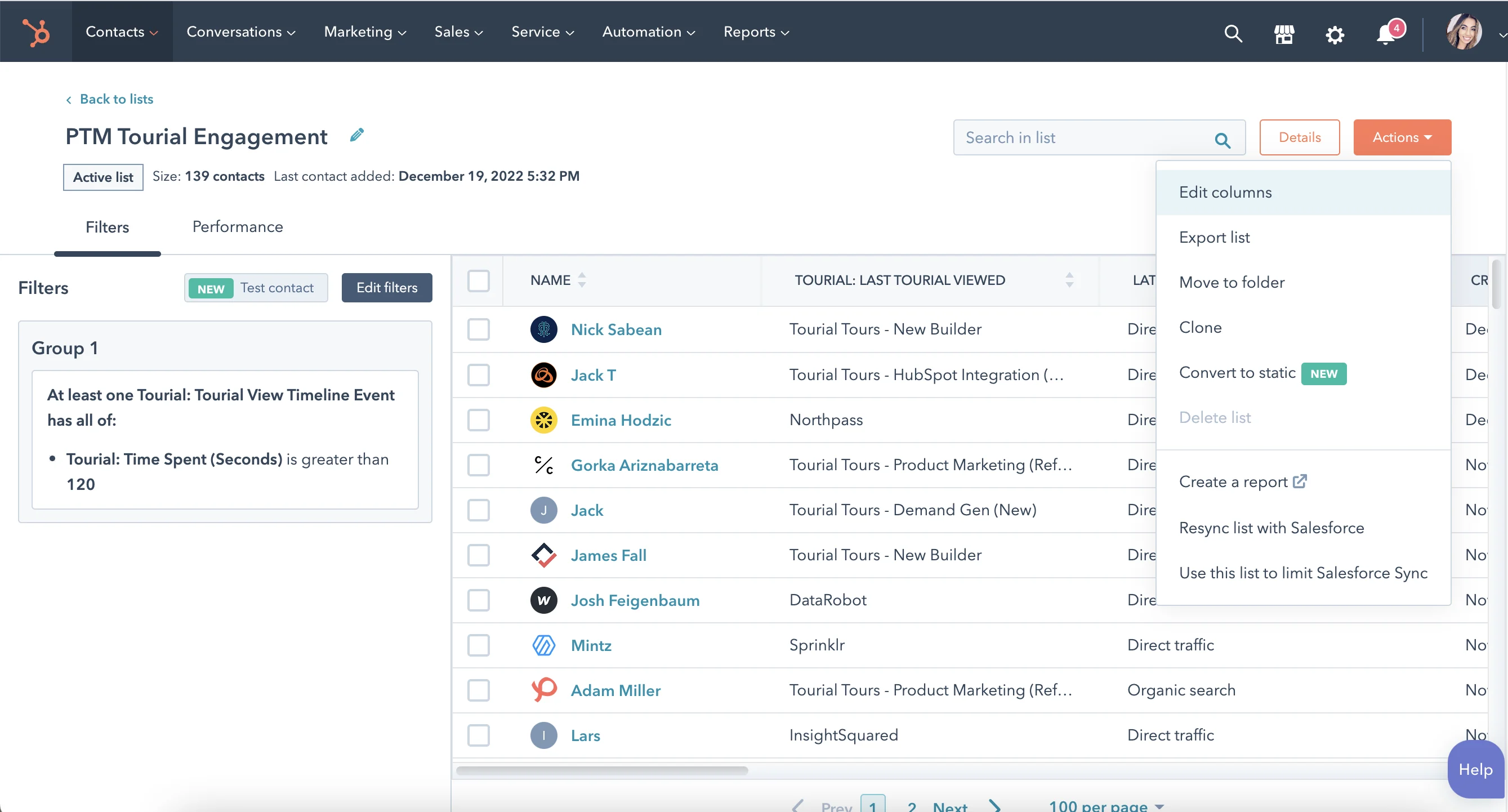Viewport: 1508px width, 812px height.
Task: Open the 100 per page selector
Action: pyautogui.click(x=1105, y=806)
